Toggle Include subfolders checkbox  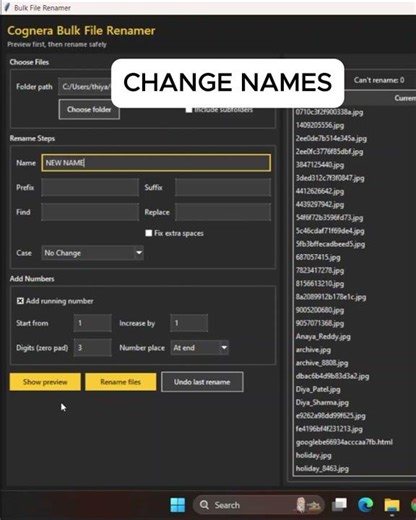click(x=189, y=110)
